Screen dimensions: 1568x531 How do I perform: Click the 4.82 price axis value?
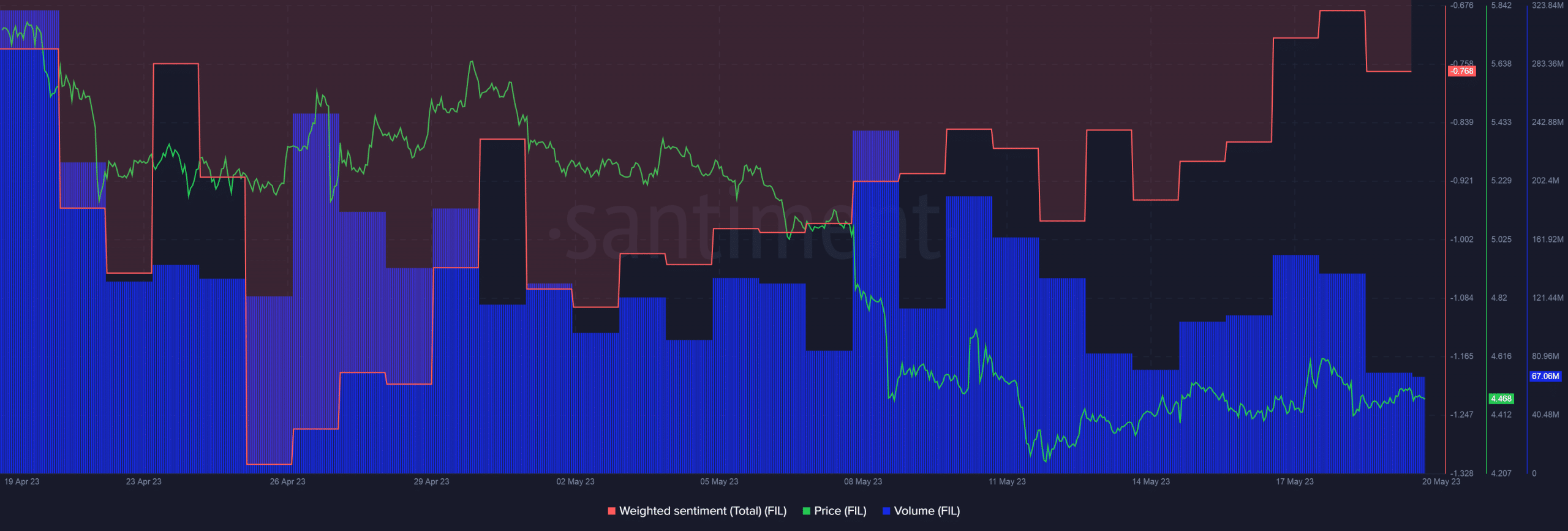coord(1499,298)
